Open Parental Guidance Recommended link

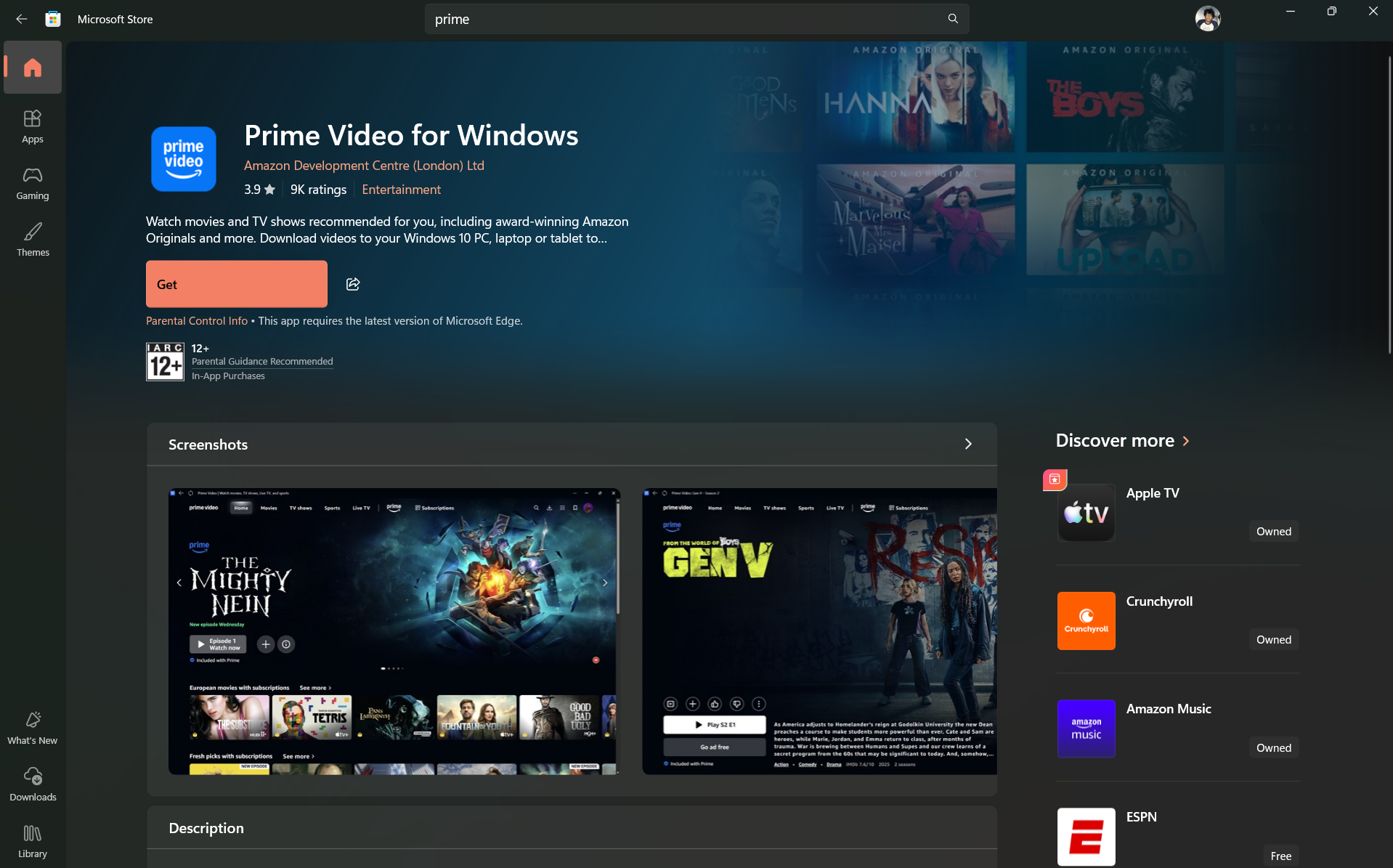[x=262, y=362]
